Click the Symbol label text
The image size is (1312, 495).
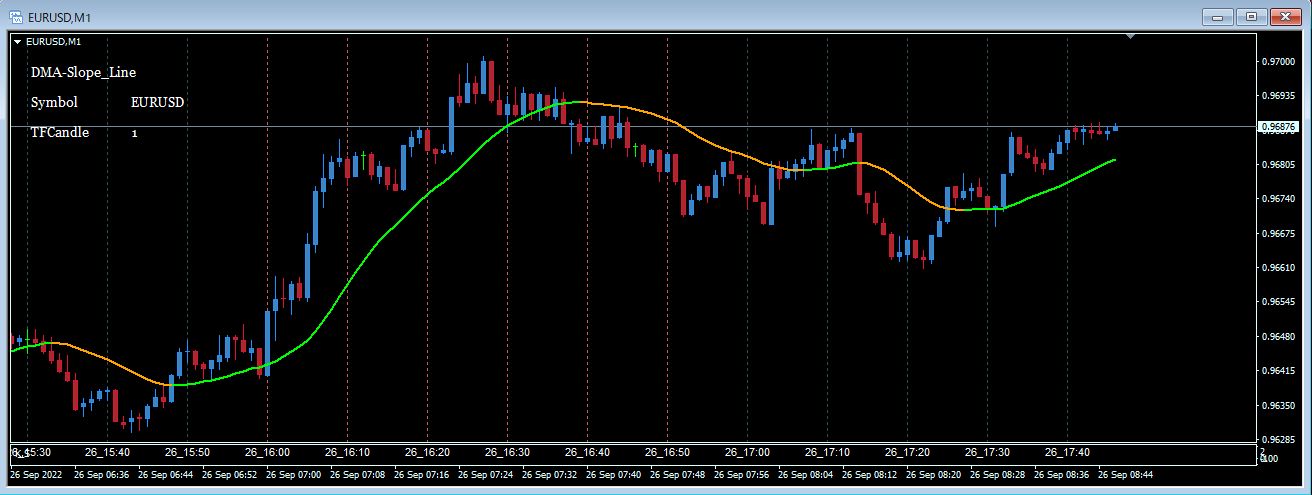coord(54,102)
